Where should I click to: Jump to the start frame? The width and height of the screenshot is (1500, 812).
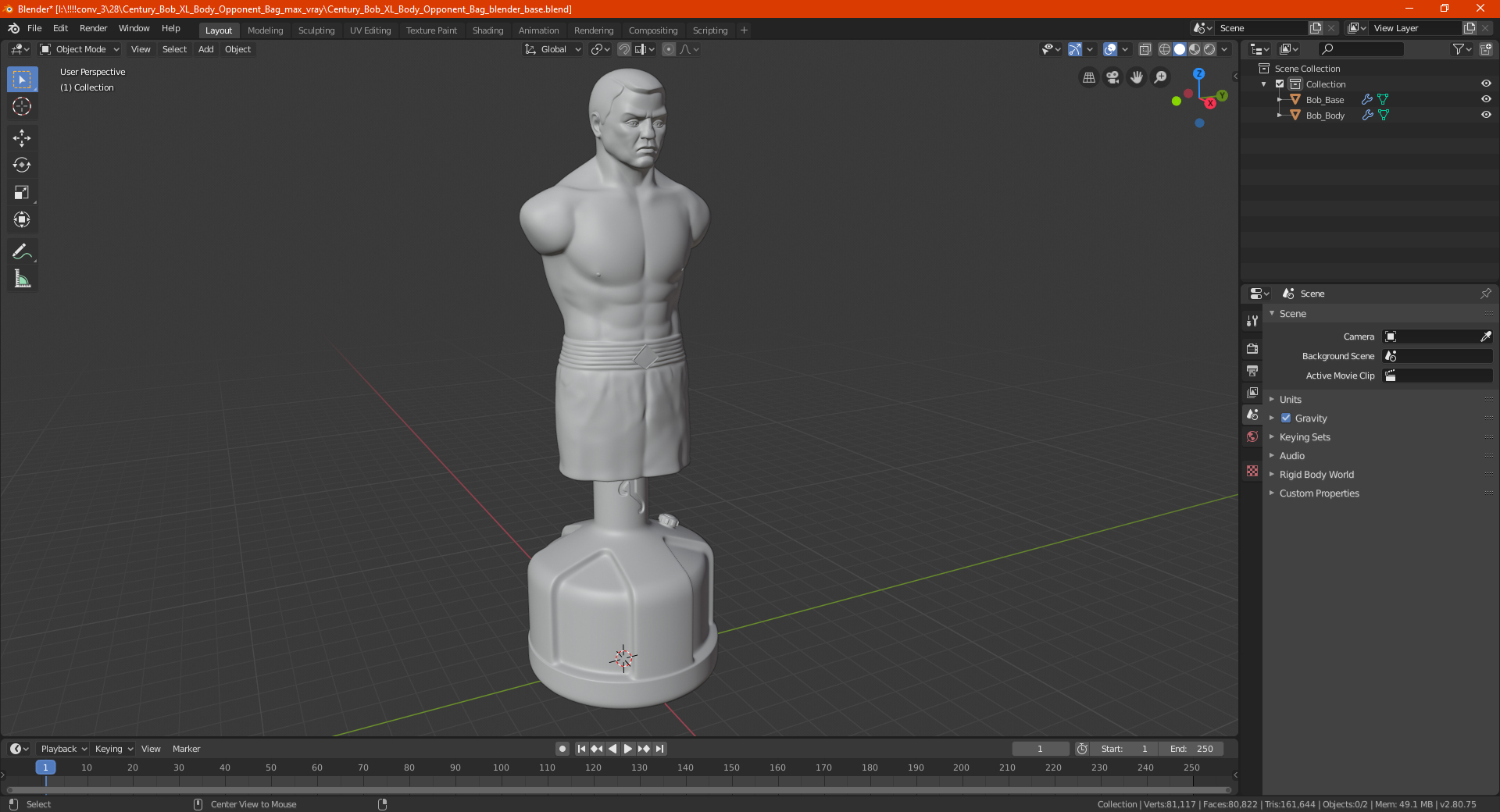click(x=581, y=749)
